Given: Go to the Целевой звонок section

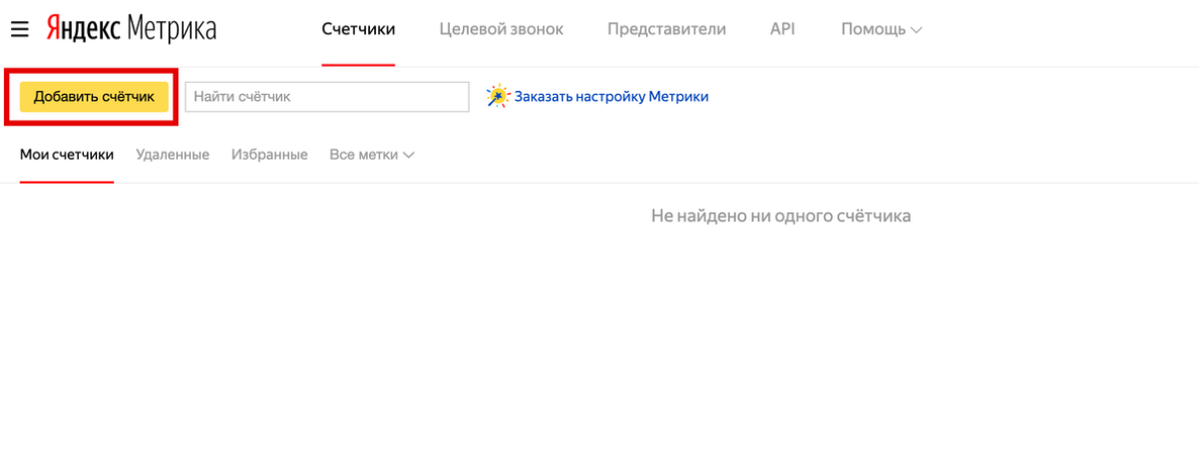Looking at the screenshot, I should coord(502,30).
